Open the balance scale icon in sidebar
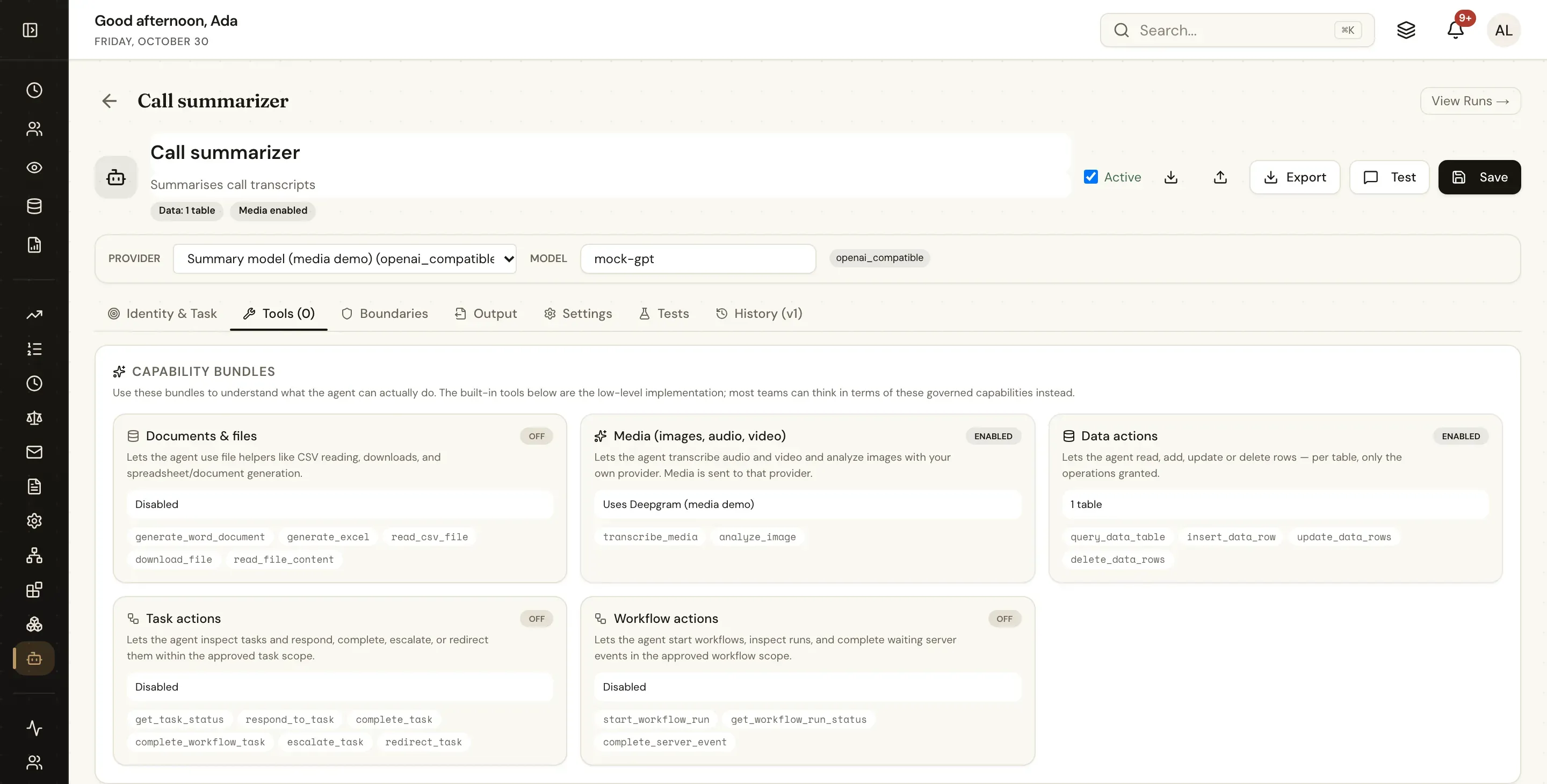The width and height of the screenshot is (1547, 784). [34, 418]
